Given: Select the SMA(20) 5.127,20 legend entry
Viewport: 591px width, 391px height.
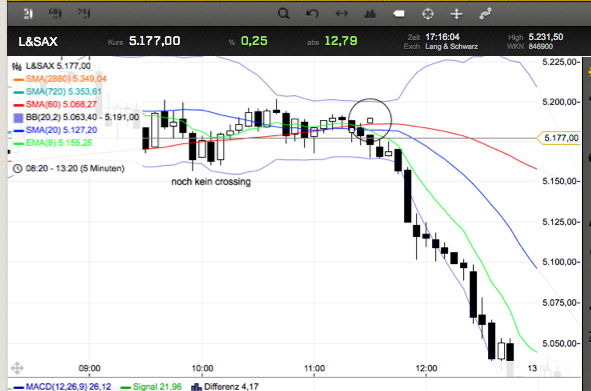Looking at the screenshot, I should click(x=61, y=130).
